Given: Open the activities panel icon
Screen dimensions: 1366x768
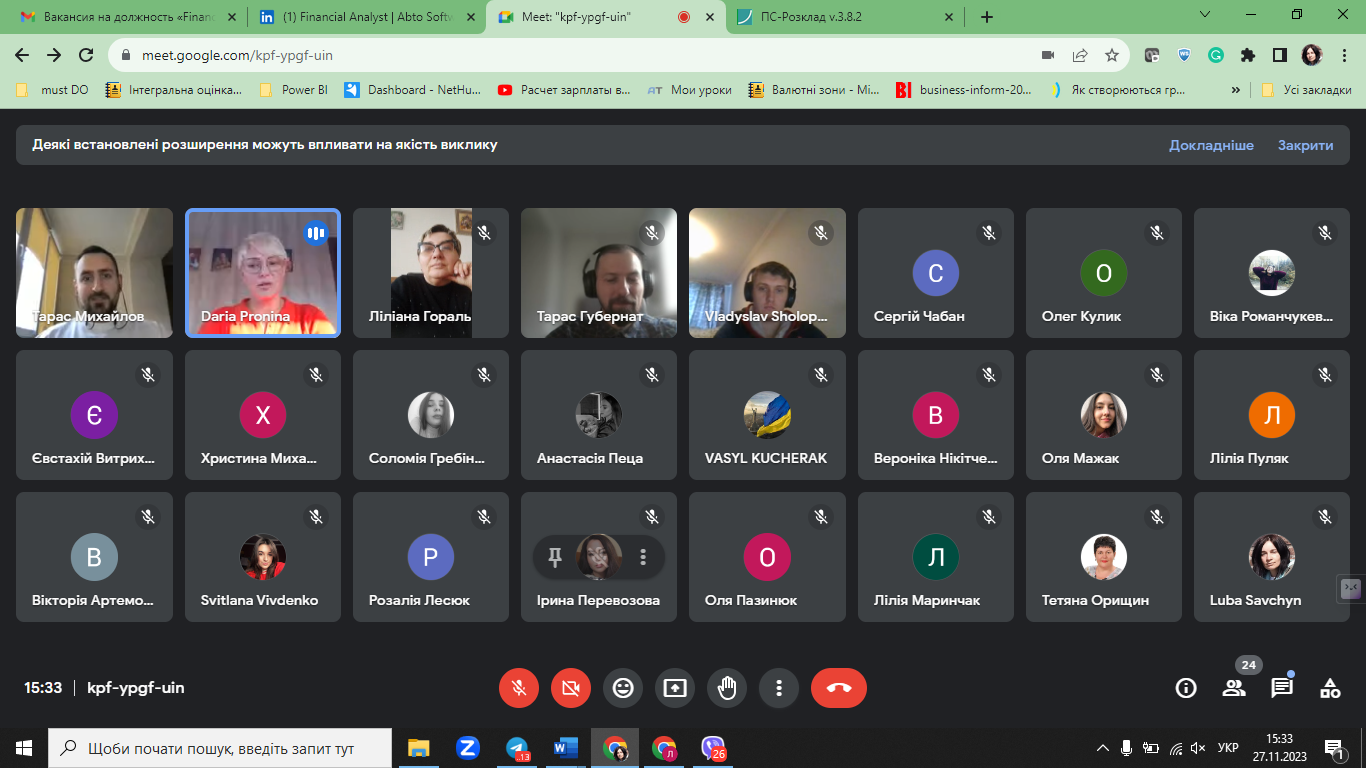Looking at the screenshot, I should point(1330,688).
